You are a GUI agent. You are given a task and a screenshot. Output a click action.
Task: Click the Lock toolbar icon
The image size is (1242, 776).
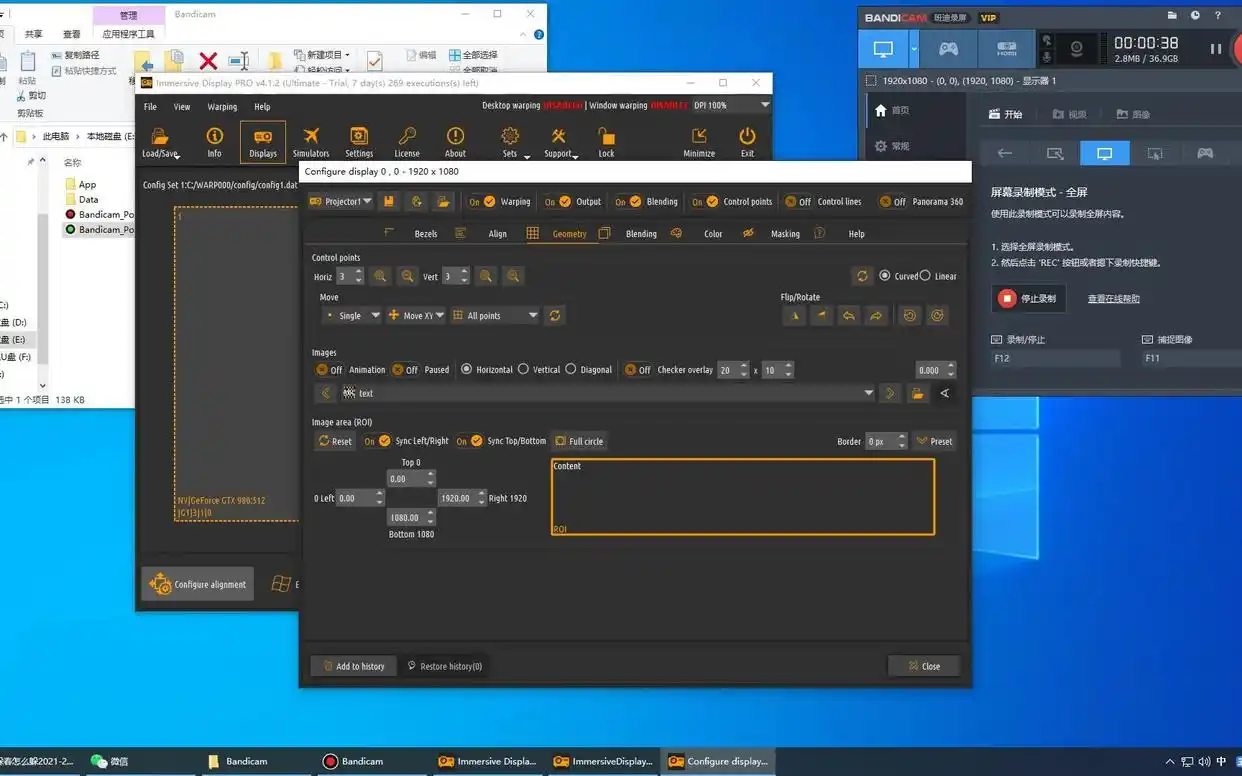coord(606,142)
